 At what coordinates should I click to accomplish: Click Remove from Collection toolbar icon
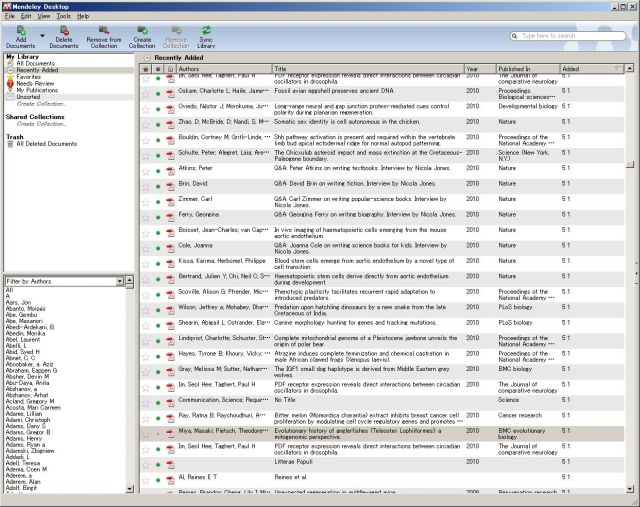(104, 37)
